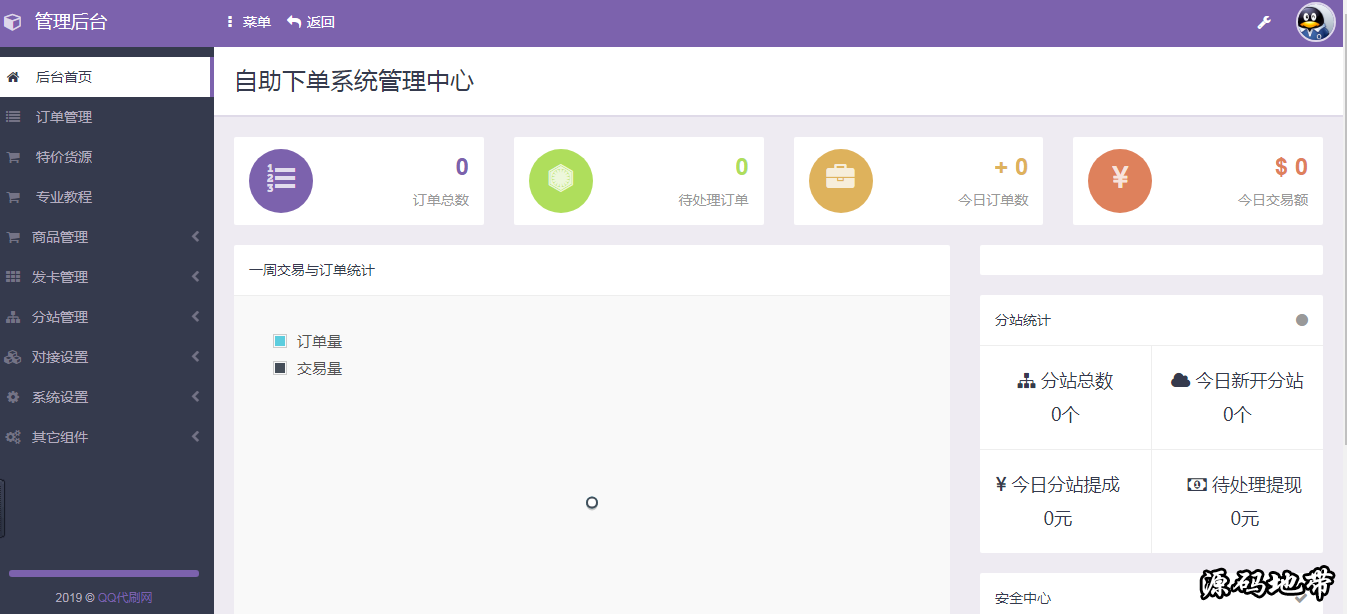Viewport: 1347px width, 614px height.
Task: Click the cart icon next to 商品管理
Action: tap(13, 237)
